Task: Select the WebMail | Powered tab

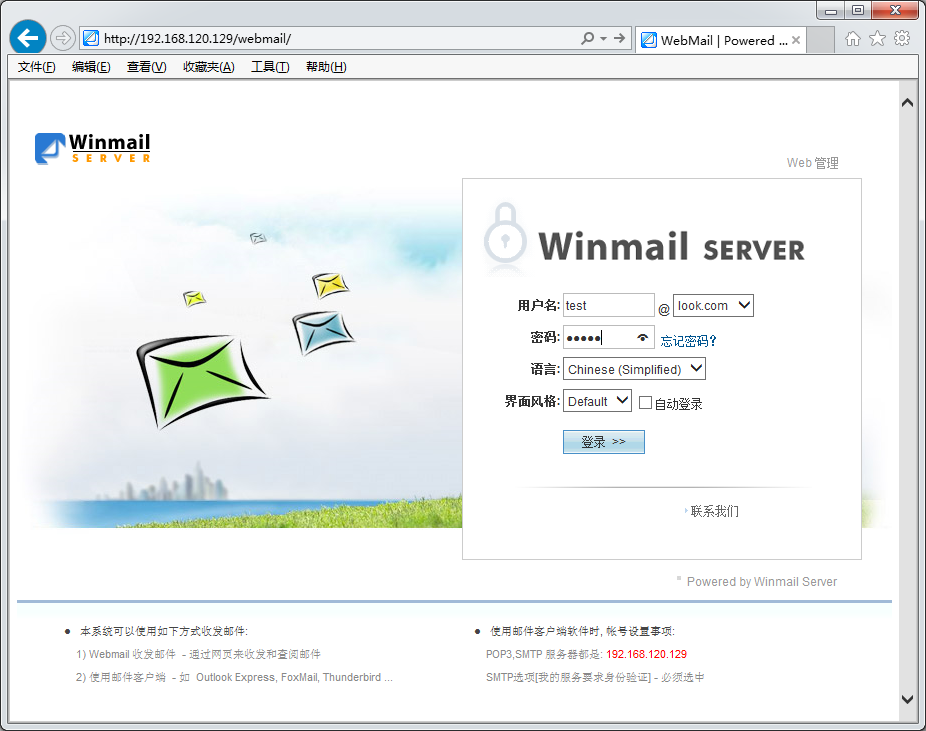Action: pos(720,40)
